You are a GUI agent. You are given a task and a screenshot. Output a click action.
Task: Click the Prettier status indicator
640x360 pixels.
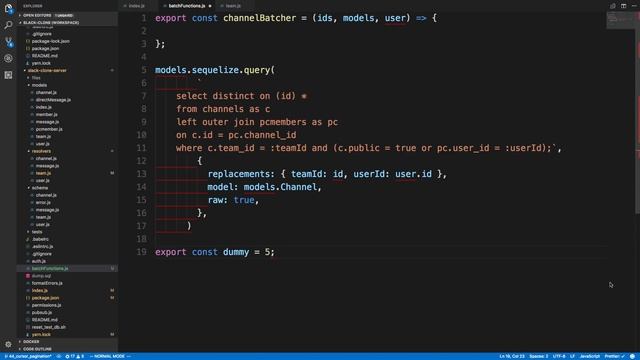[x=614, y=356]
